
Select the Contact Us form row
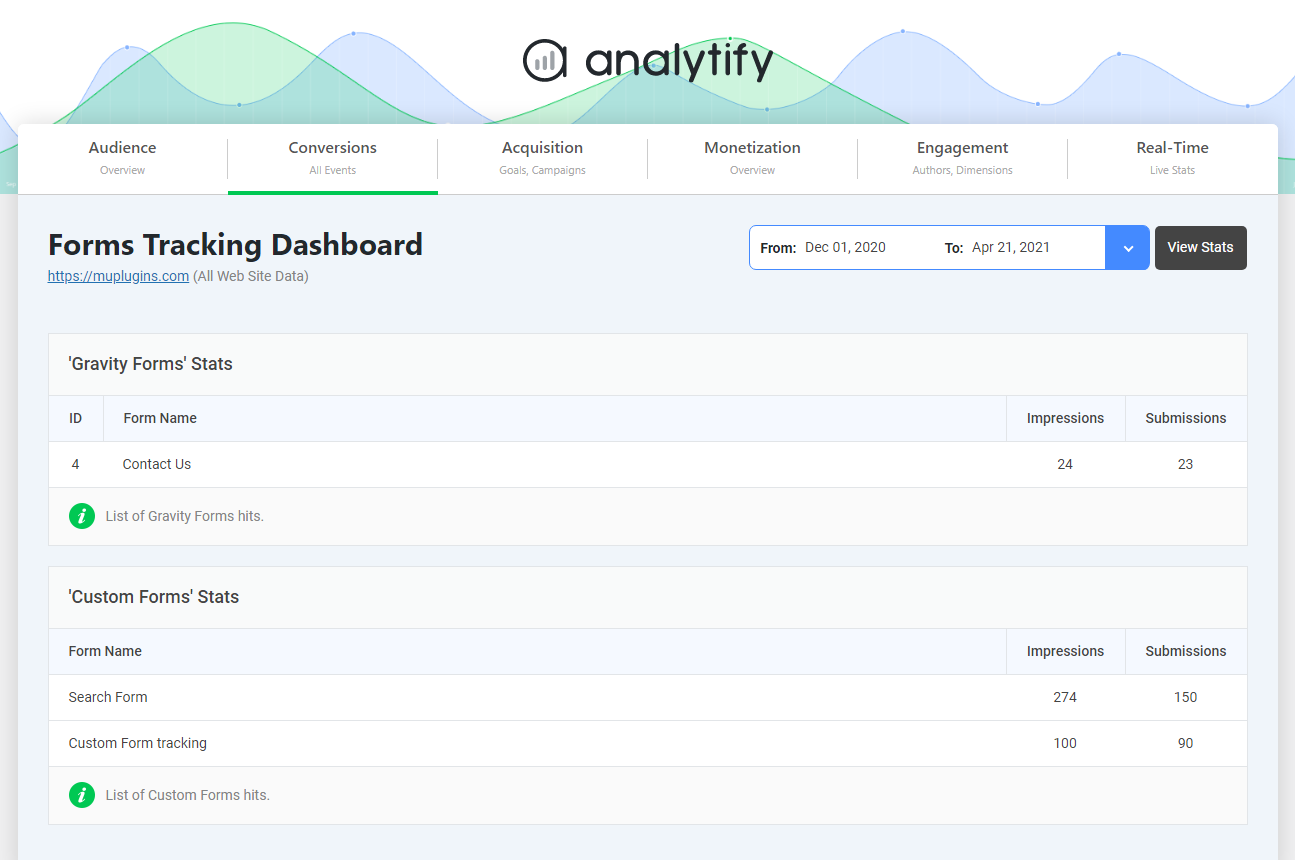pos(157,464)
